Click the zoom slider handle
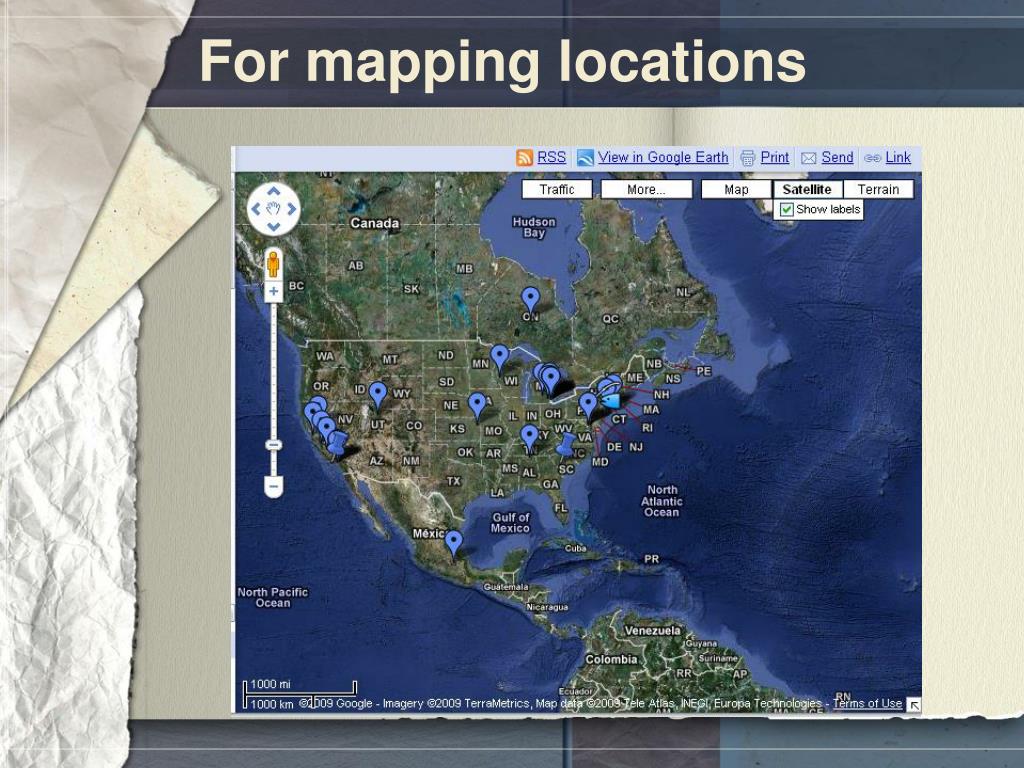This screenshot has height=768, width=1024. pos(274,445)
